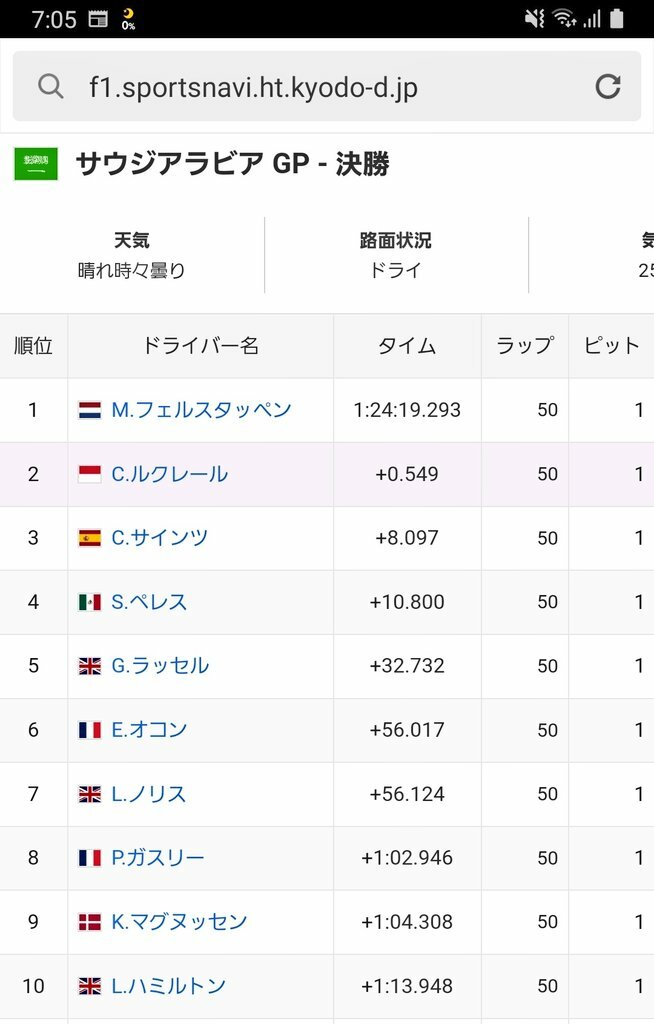The image size is (654, 1024).
Task: Open L.ハミルトン driver link
Action: 168,986
